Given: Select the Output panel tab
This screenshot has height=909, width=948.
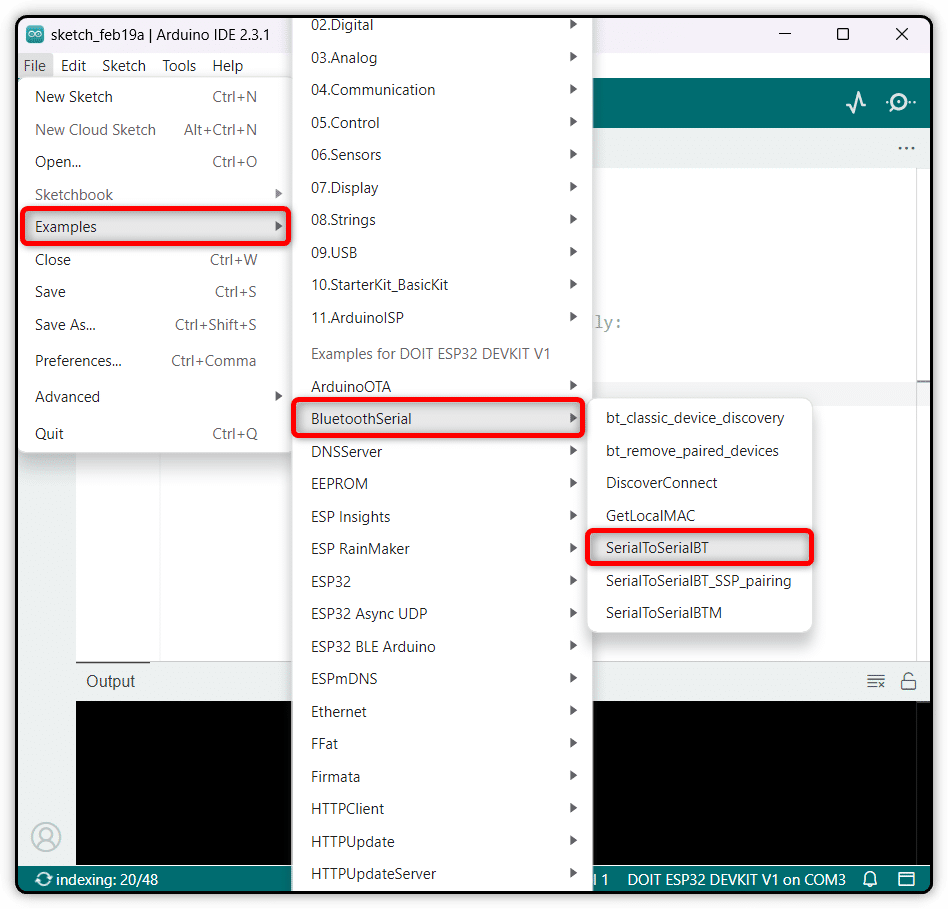Looking at the screenshot, I should [110, 681].
